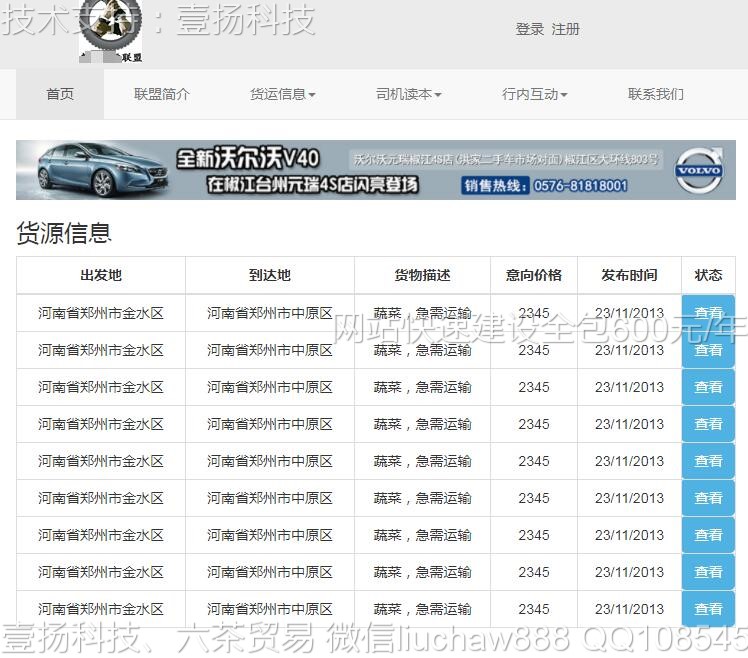Click 查看 button in the eighth row

click(708, 572)
